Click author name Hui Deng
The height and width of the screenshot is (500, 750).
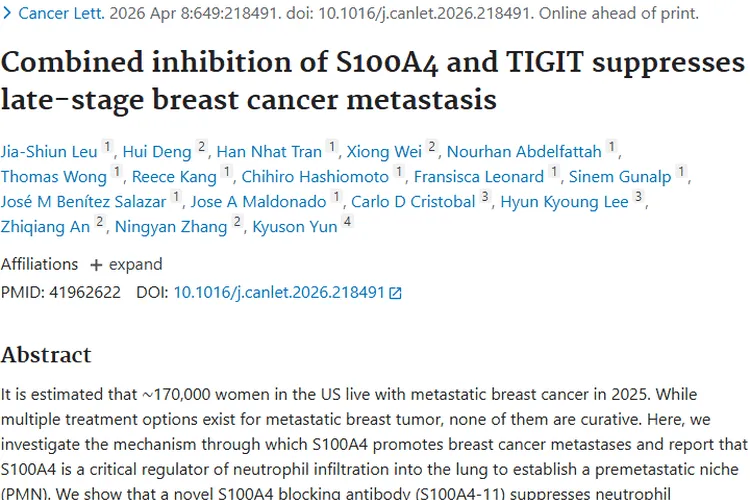pos(157,152)
